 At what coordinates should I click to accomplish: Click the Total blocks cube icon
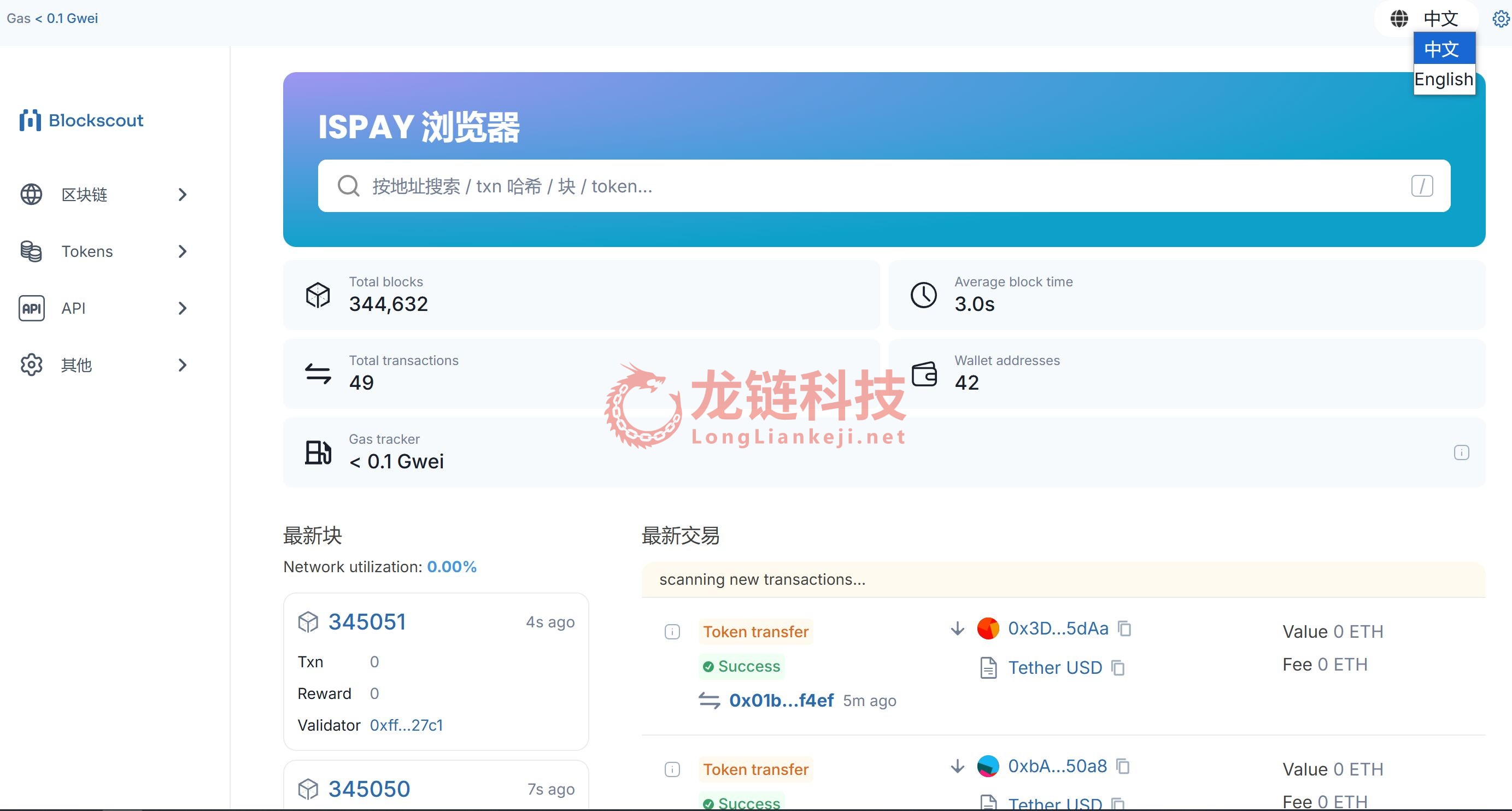pyautogui.click(x=318, y=295)
